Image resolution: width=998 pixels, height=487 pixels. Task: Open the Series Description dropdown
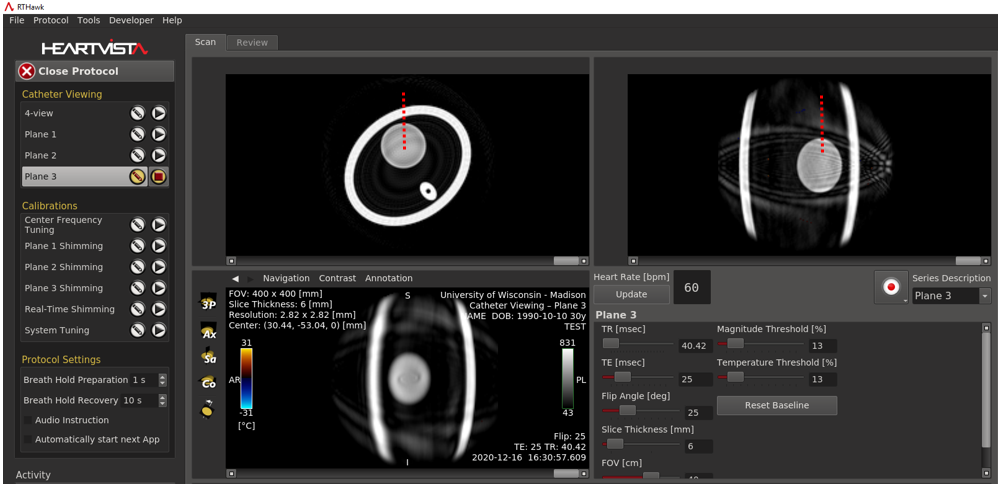coord(984,296)
